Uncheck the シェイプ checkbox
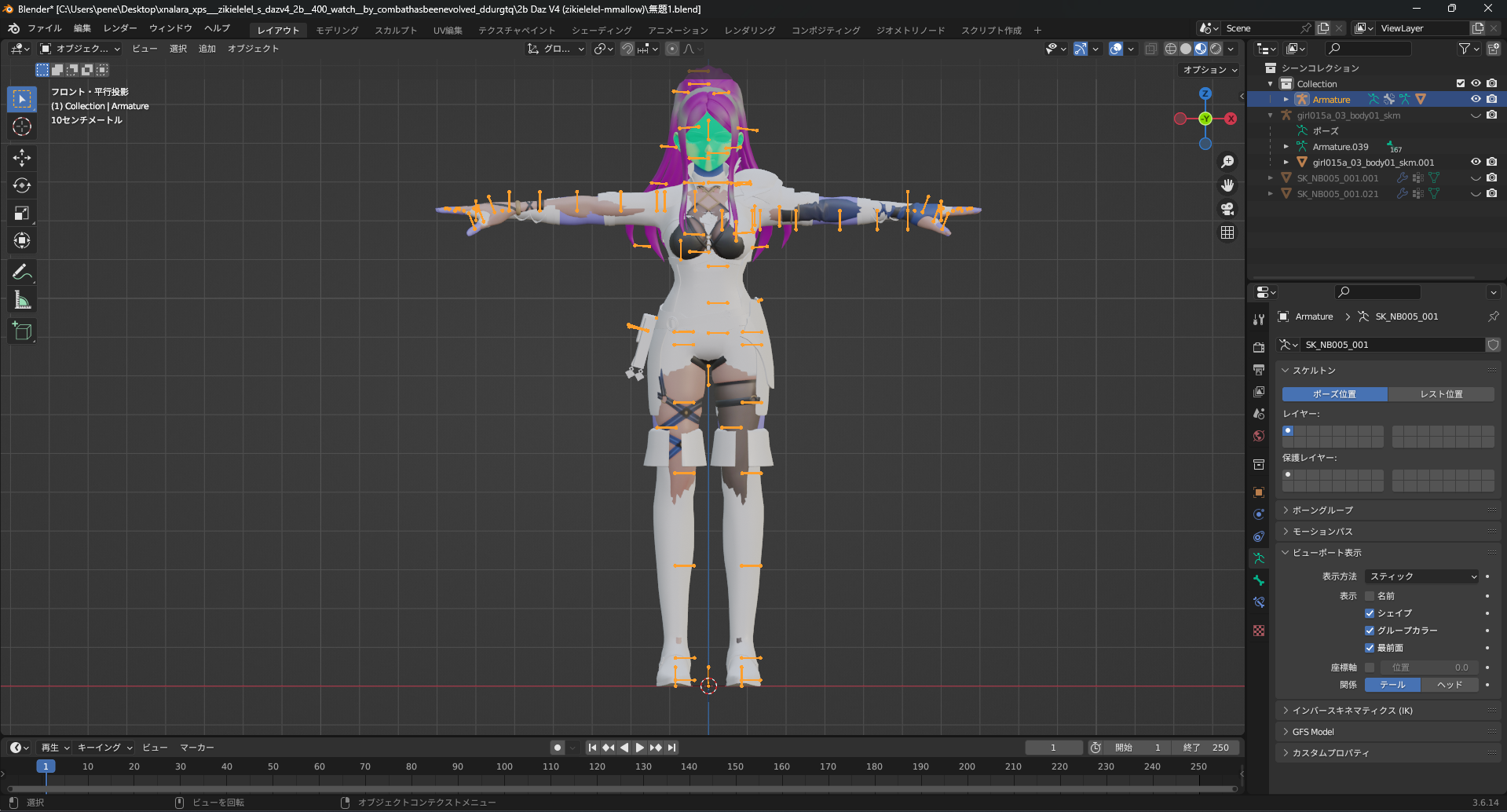Viewport: 1507px width, 812px height. [1370, 613]
